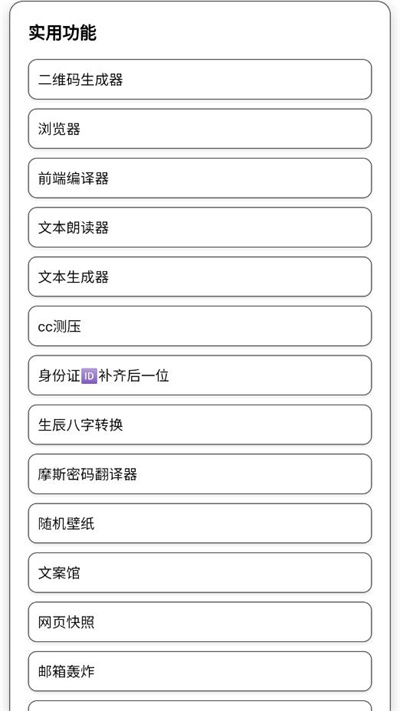
Task: Open 身份证补齐后一位 tool
Action: point(200,375)
